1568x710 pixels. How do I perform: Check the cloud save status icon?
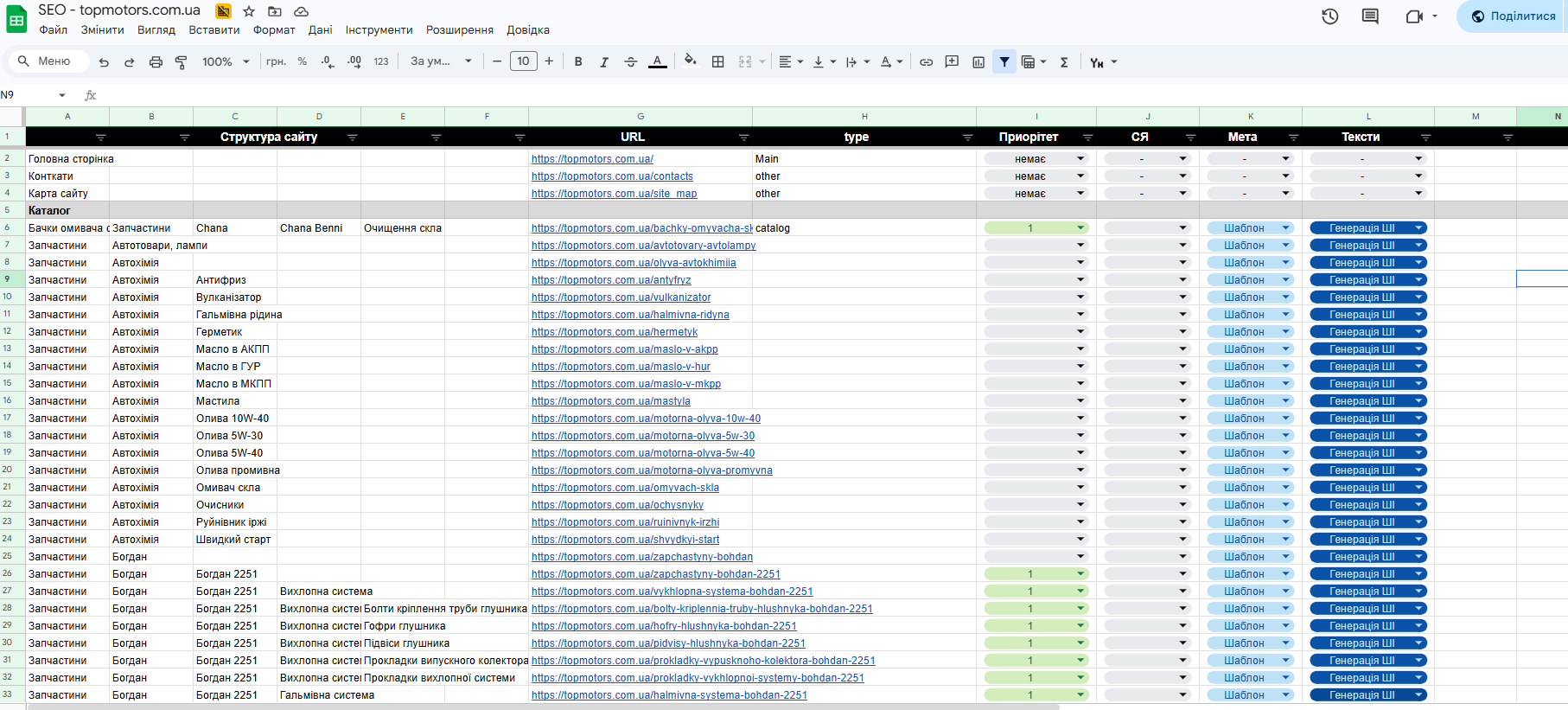pos(301,11)
